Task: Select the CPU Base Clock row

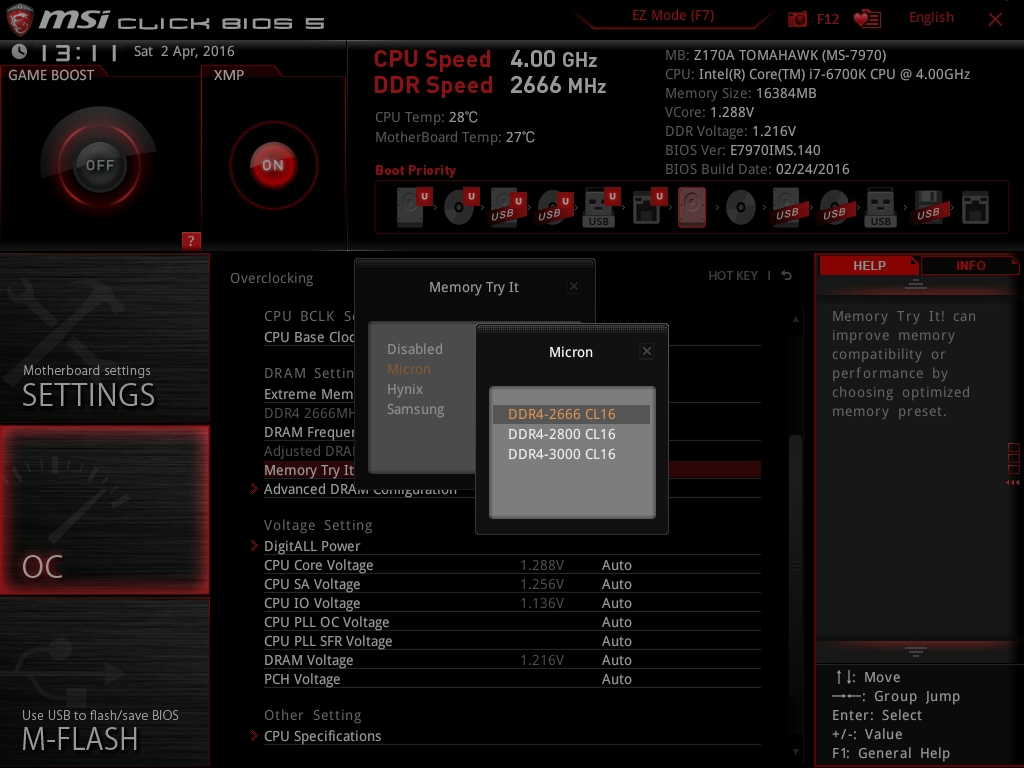Action: click(309, 337)
